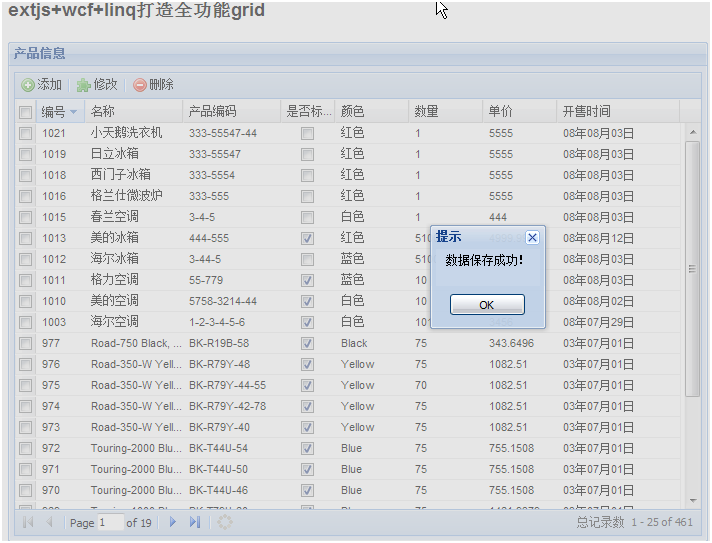This screenshot has height=543, width=712.
Task: Go to first page in pager
Action: point(27,522)
